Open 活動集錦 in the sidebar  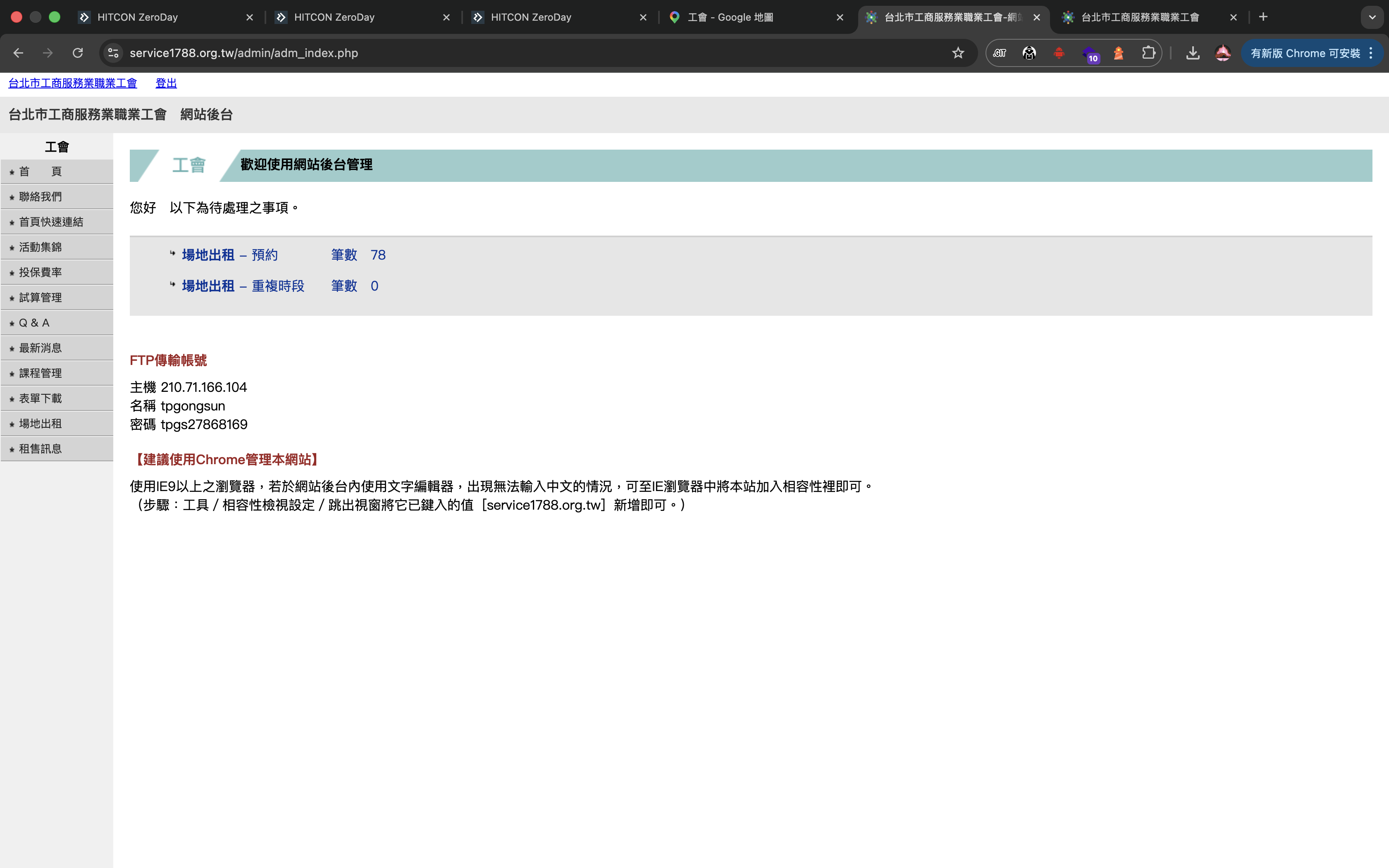click(57, 248)
